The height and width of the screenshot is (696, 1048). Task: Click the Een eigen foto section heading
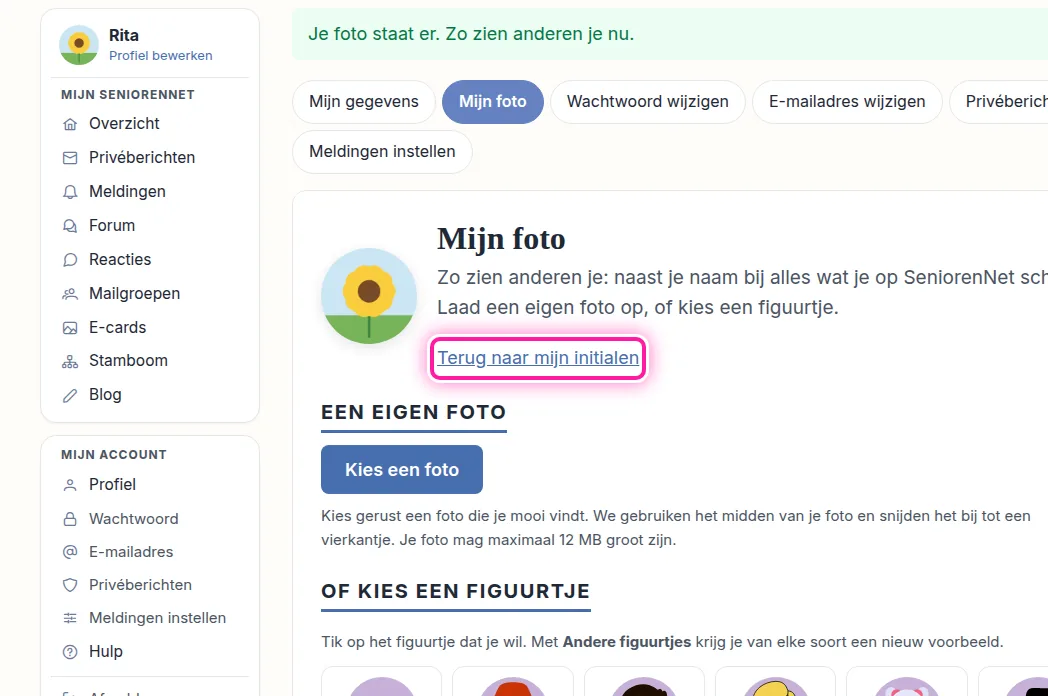[414, 413]
